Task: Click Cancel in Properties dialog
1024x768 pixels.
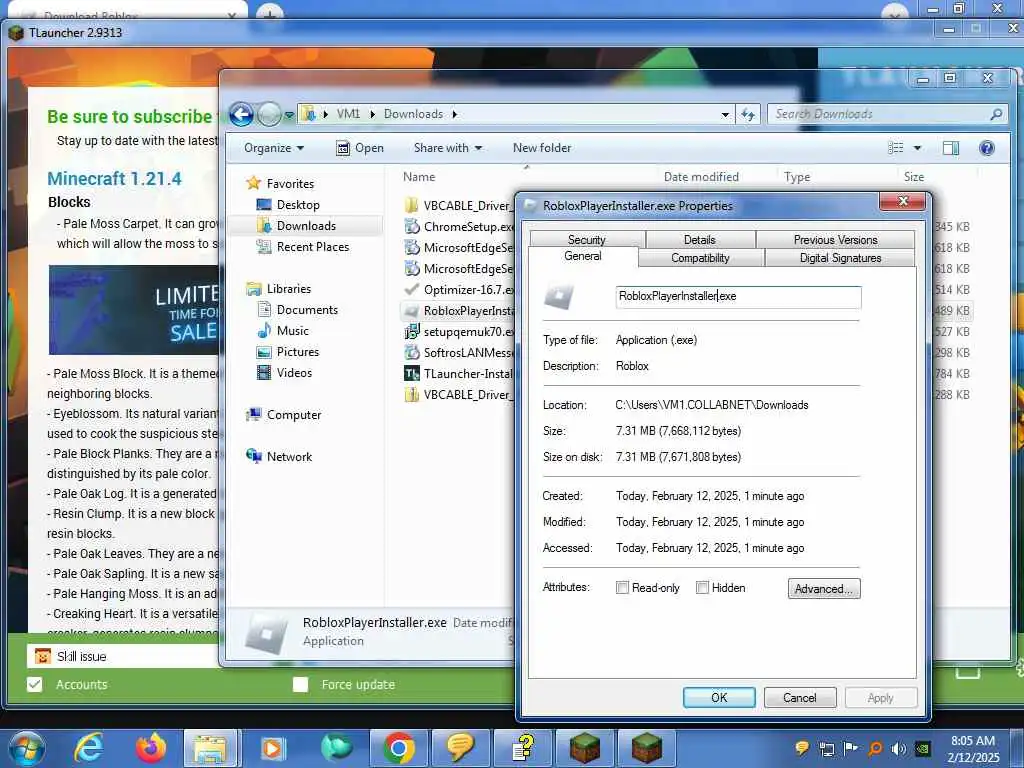Action: coord(799,697)
